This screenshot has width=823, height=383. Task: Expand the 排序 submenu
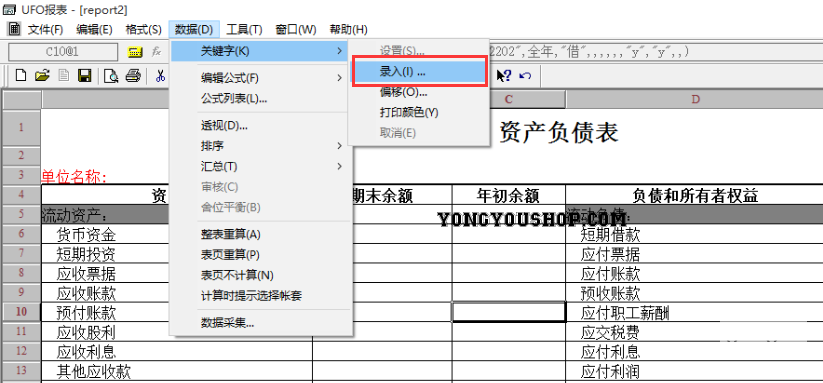coord(260,146)
